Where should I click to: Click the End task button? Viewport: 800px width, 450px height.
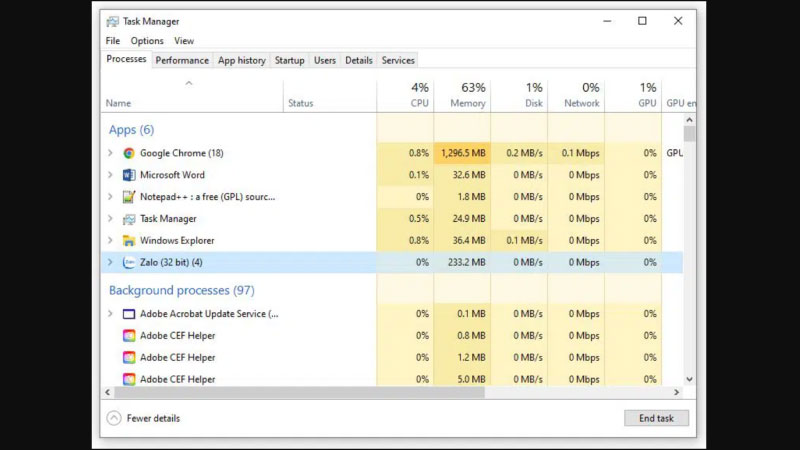click(656, 418)
